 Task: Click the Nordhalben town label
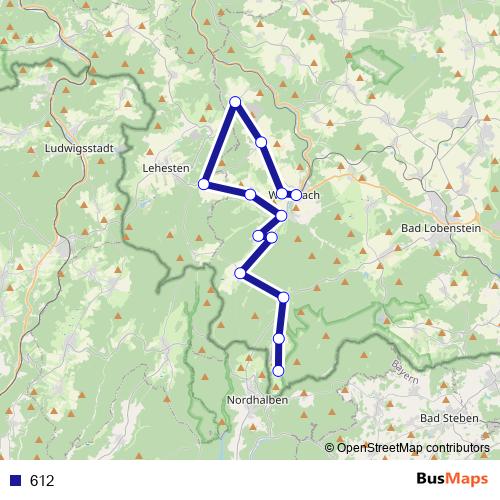[257, 400]
